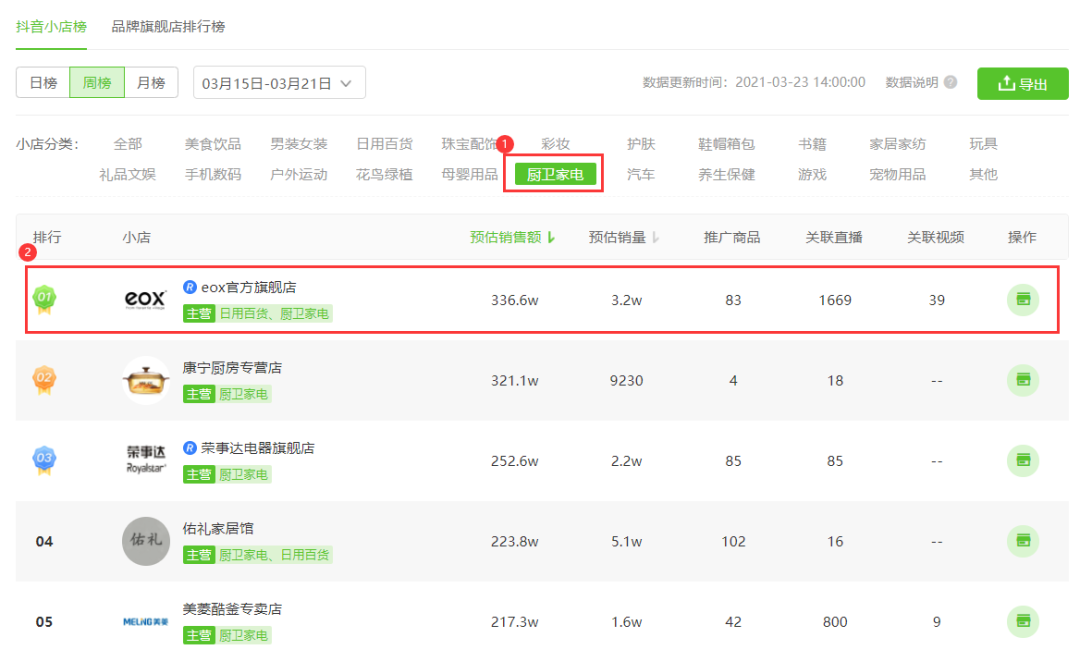Click the eox shop logo
This screenshot has height=662, width=1080.
145,300
